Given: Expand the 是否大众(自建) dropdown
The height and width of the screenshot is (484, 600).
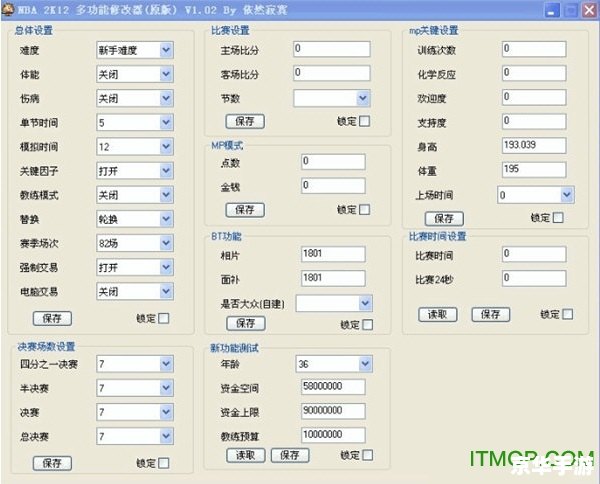Looking at the screenshot, I should click(334, 303).
